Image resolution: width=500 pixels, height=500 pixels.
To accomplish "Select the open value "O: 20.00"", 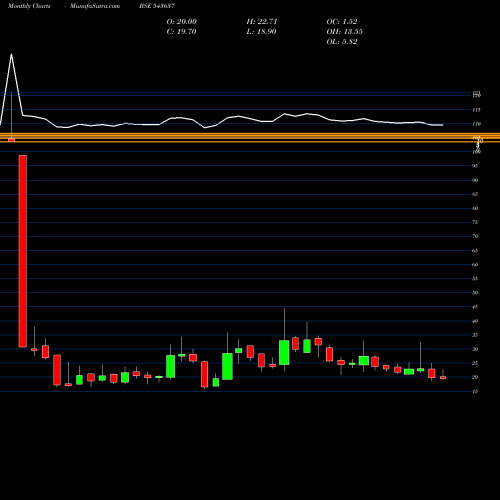I will [x=182, y=22].
